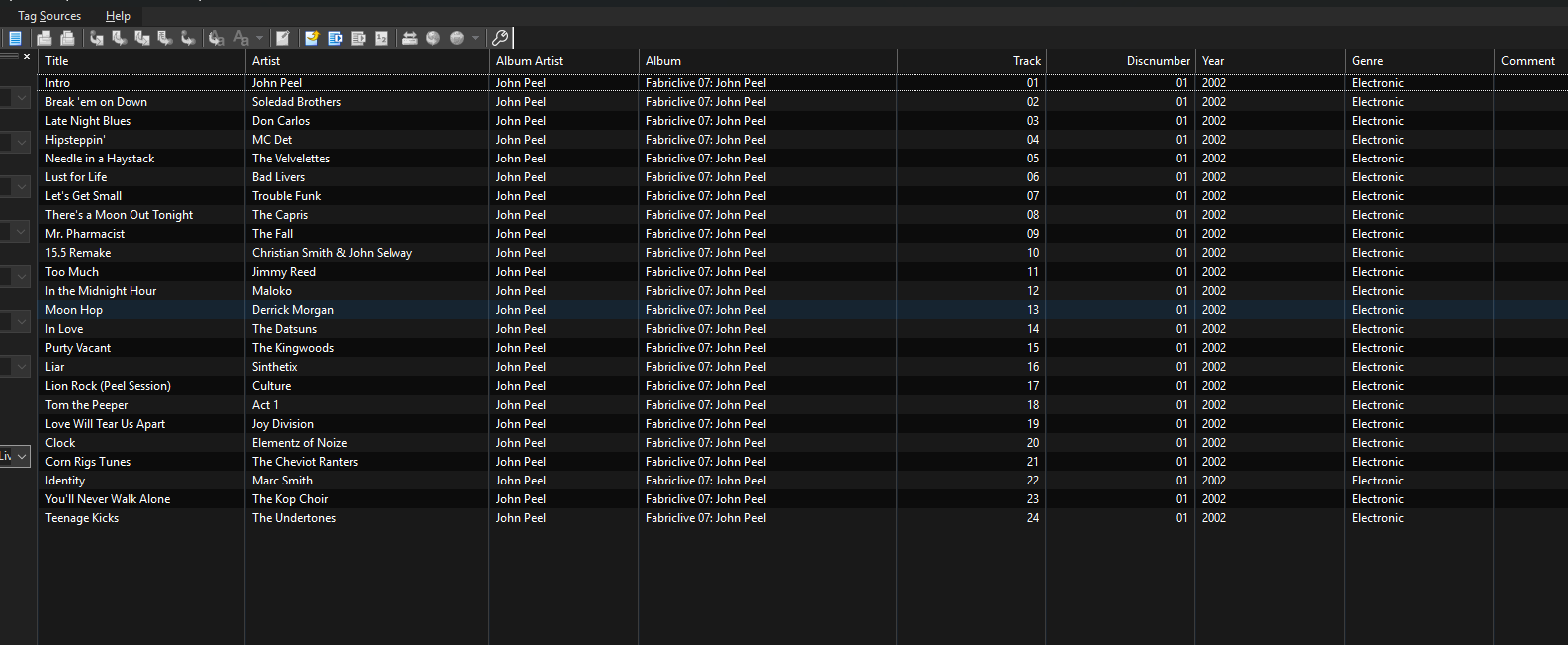The width and height of the screenshot is (1568, 645).
Task: Open the Tag Sources menu
Action: coord(50,16)
